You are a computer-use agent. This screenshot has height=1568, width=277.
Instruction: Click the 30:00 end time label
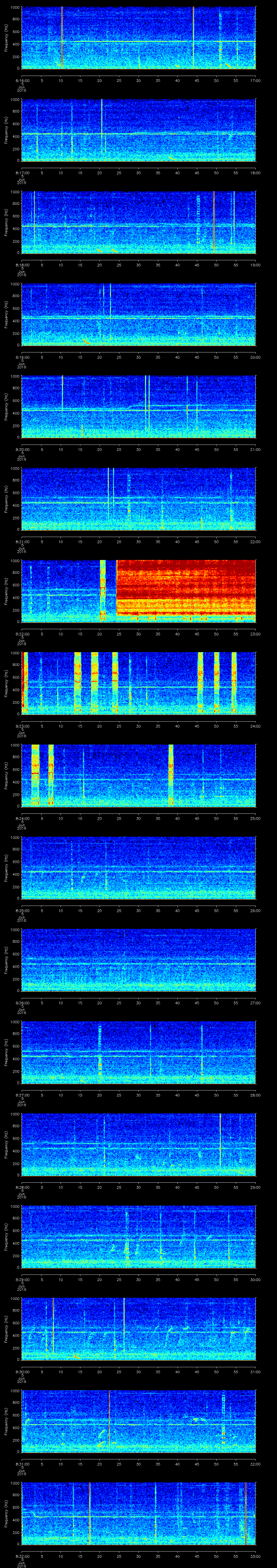(x=256, y=1279)
